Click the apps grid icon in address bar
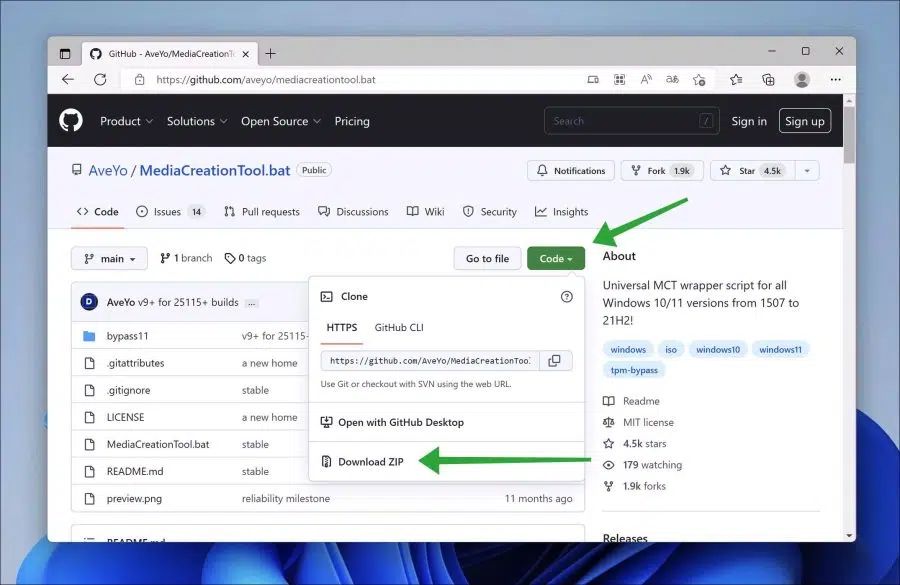This screenshot has width=900, height=585. click(x=619, y=80)
